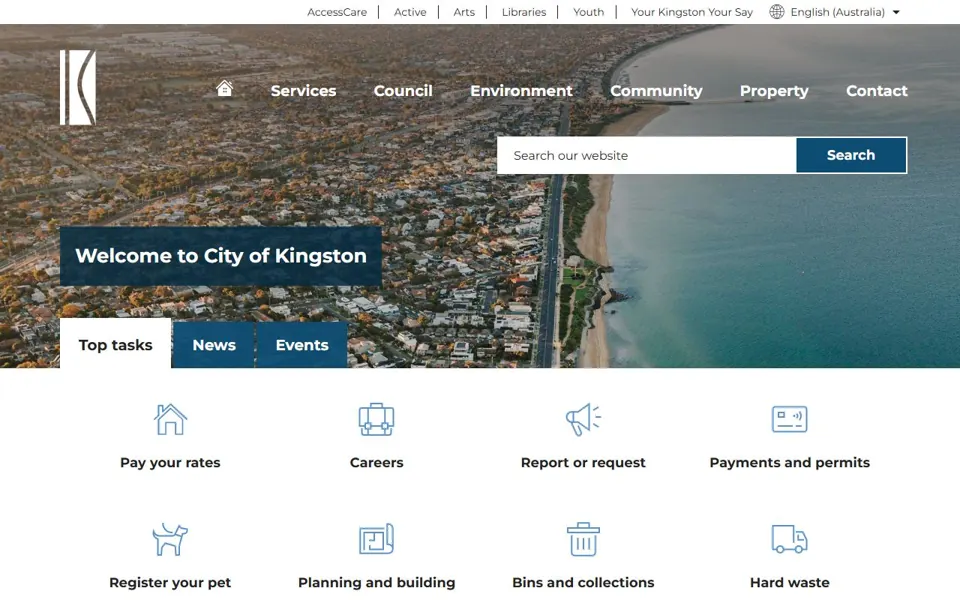The width and height of the screenshot is (960, 600).
Task: Open Your Kingston Your Say link
Action: tap(692, 12)
